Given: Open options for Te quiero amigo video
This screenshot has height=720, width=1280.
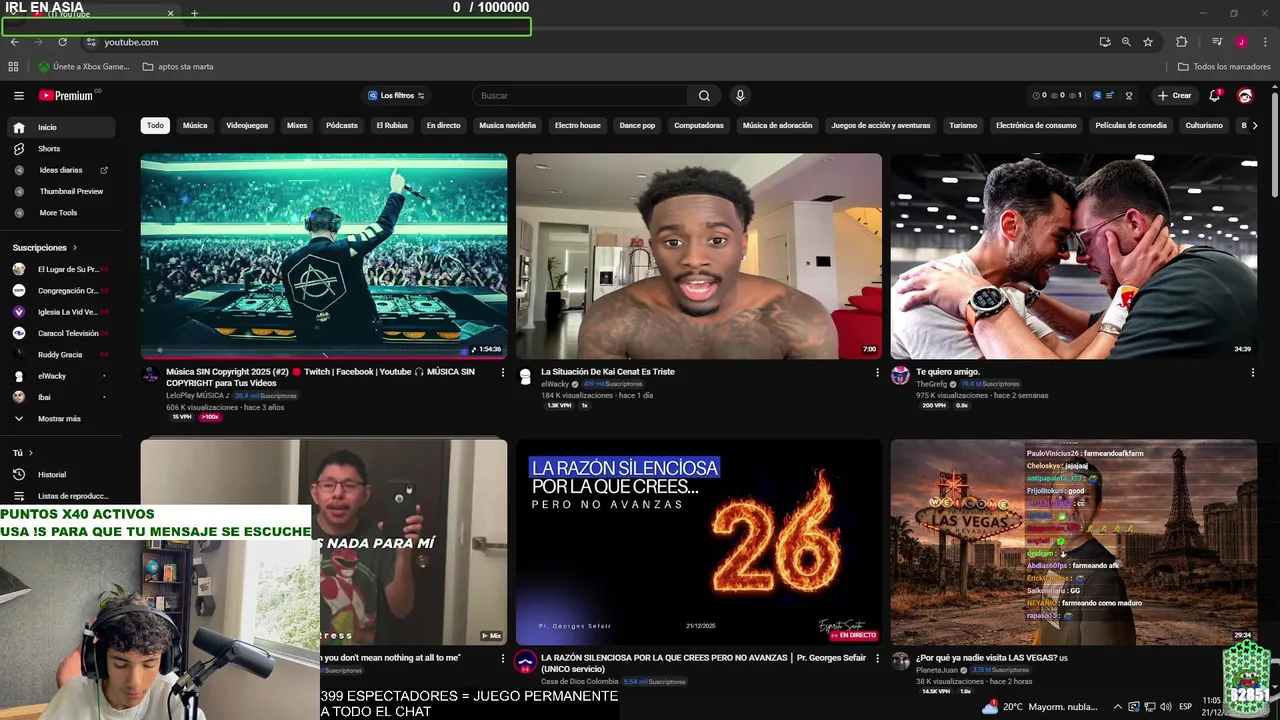Looking at the screenshot, I should click(x=1253, y=373).
